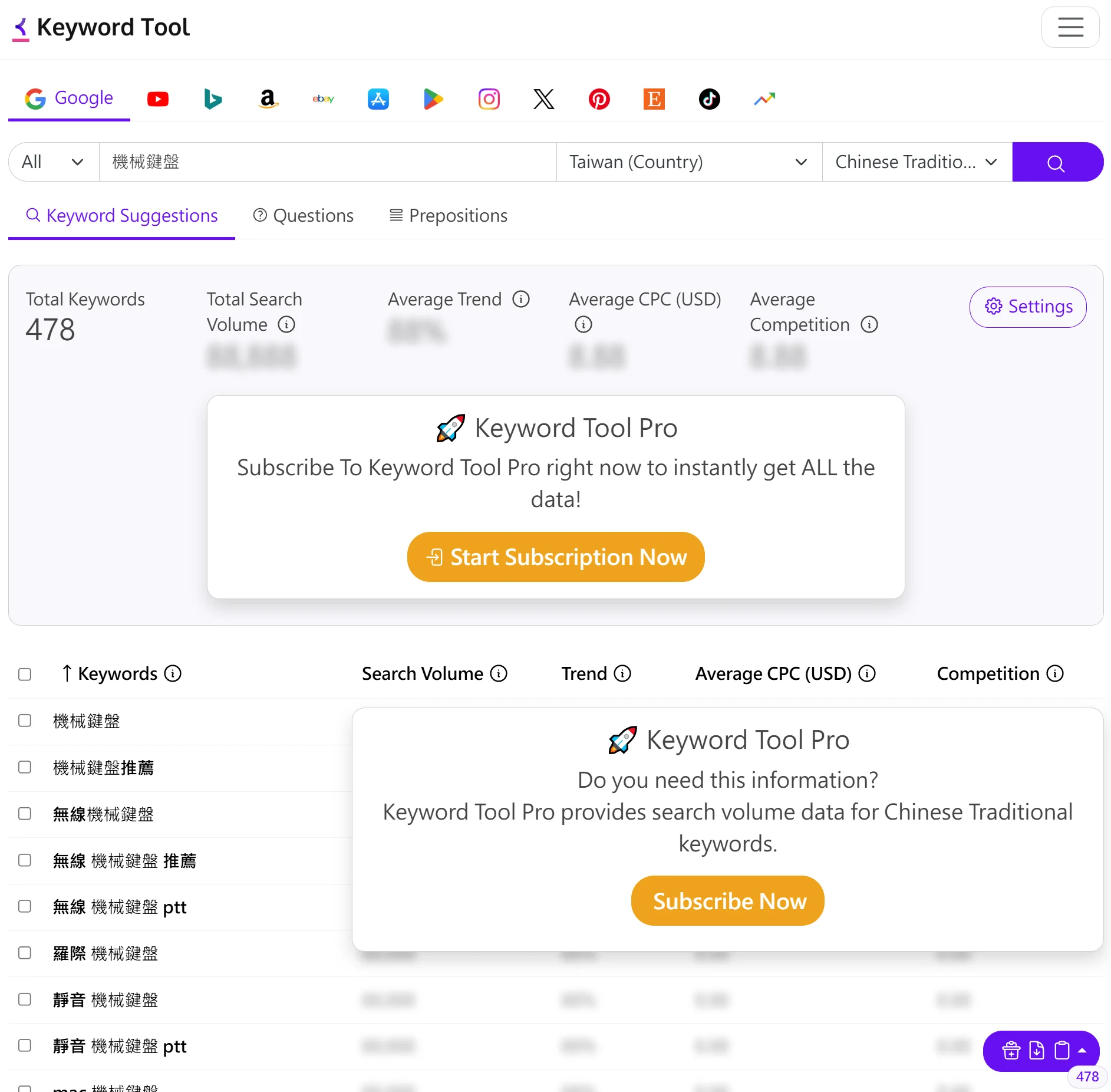Screen dimensions: 1111x1092
Task: Open the Settings button in summary panel
Action: coord(1028,307)
